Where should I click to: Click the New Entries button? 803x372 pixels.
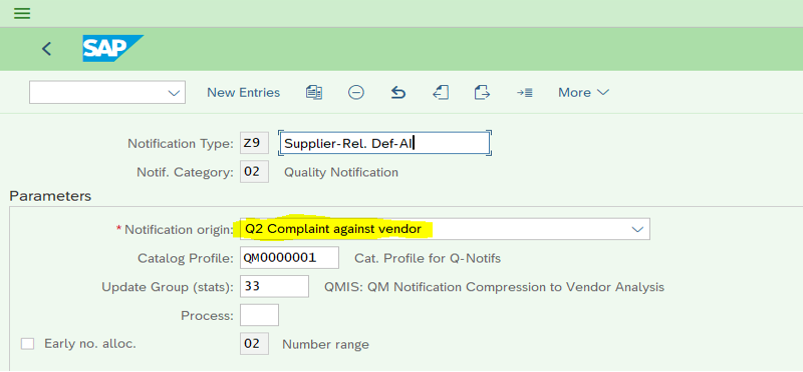243,93
